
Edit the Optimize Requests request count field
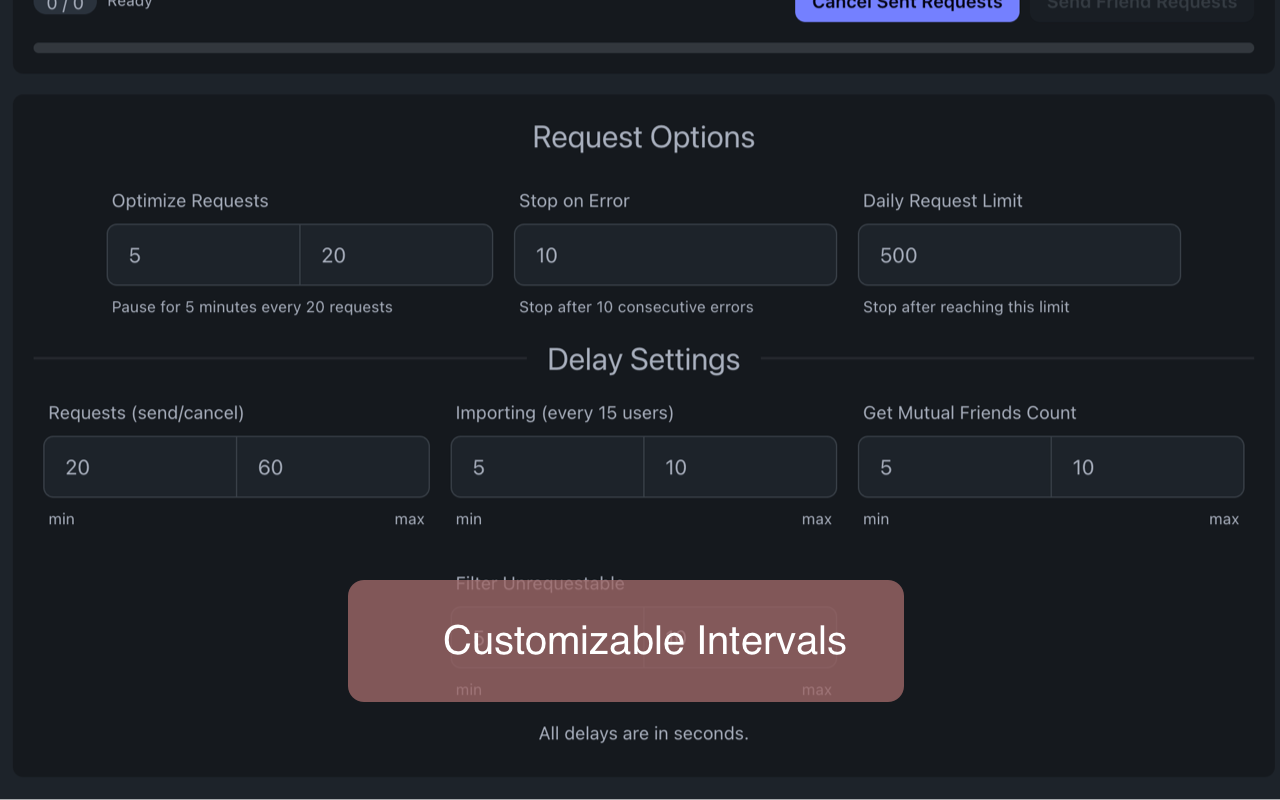pos(396,255)
